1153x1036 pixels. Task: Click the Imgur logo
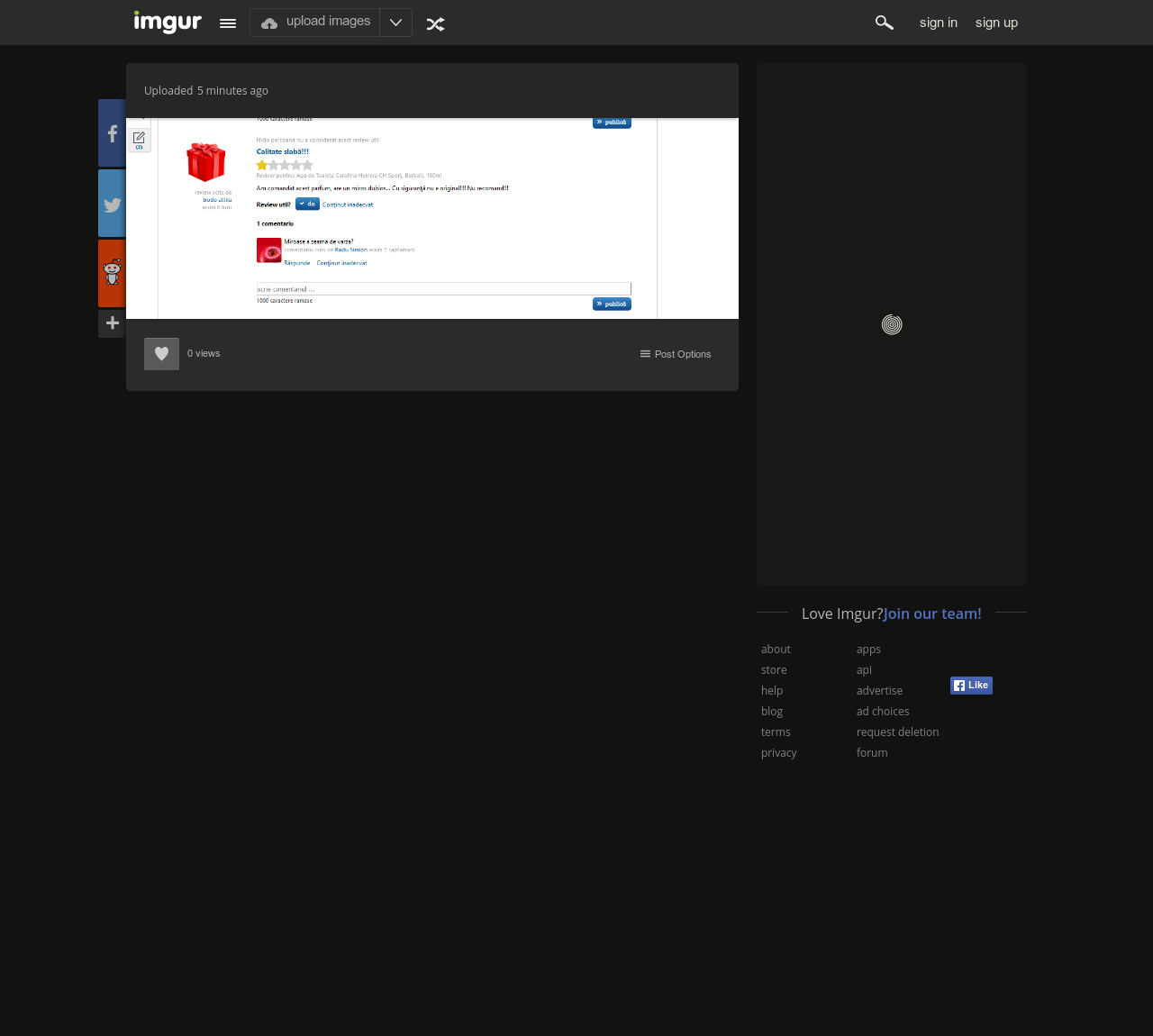pyautogui.click(x=168, y=22)
